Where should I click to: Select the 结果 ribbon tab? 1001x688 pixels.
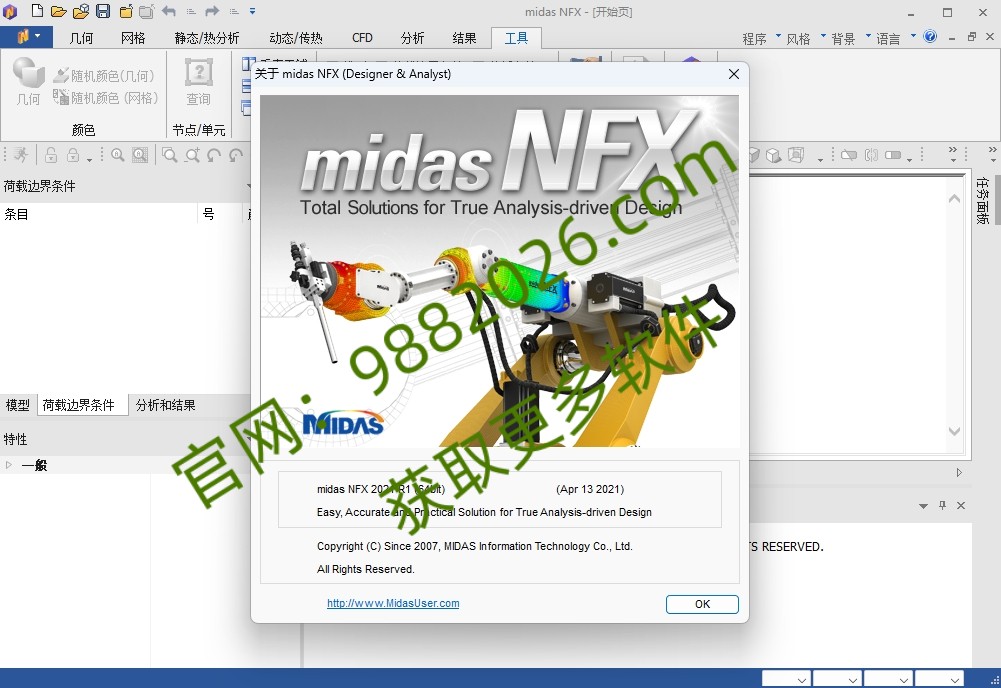[464, 38]
